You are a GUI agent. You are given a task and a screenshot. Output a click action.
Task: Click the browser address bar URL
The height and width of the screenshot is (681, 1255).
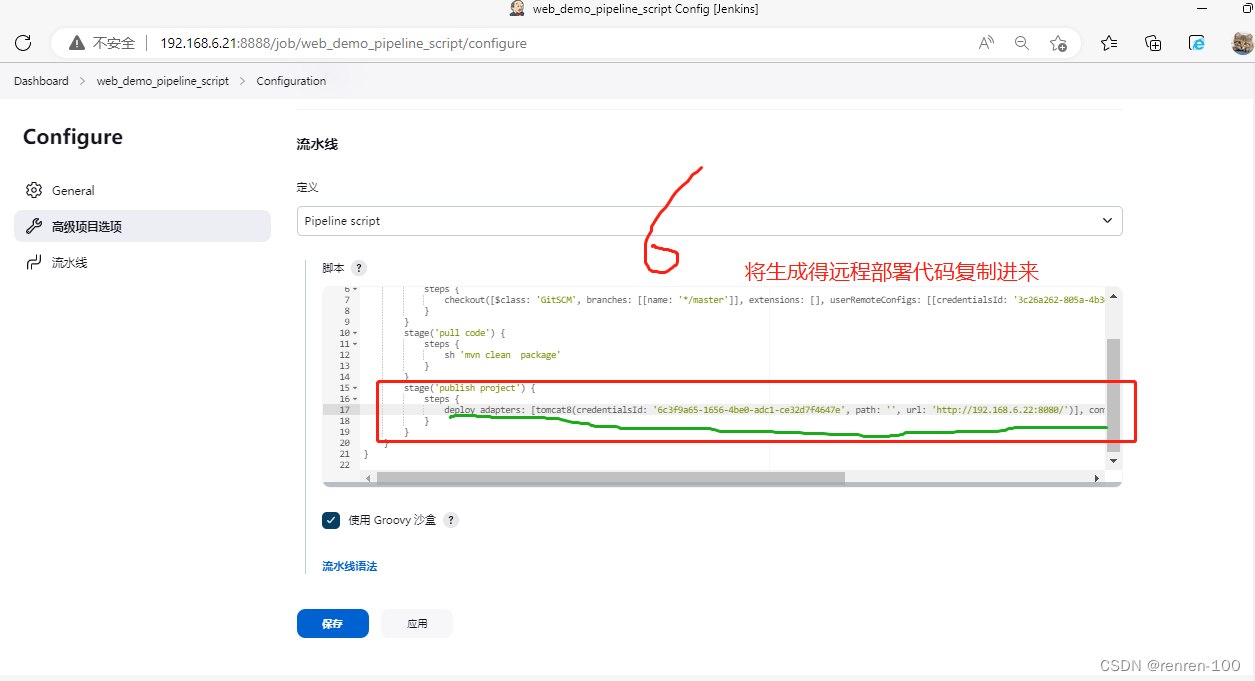pos(343,43)
